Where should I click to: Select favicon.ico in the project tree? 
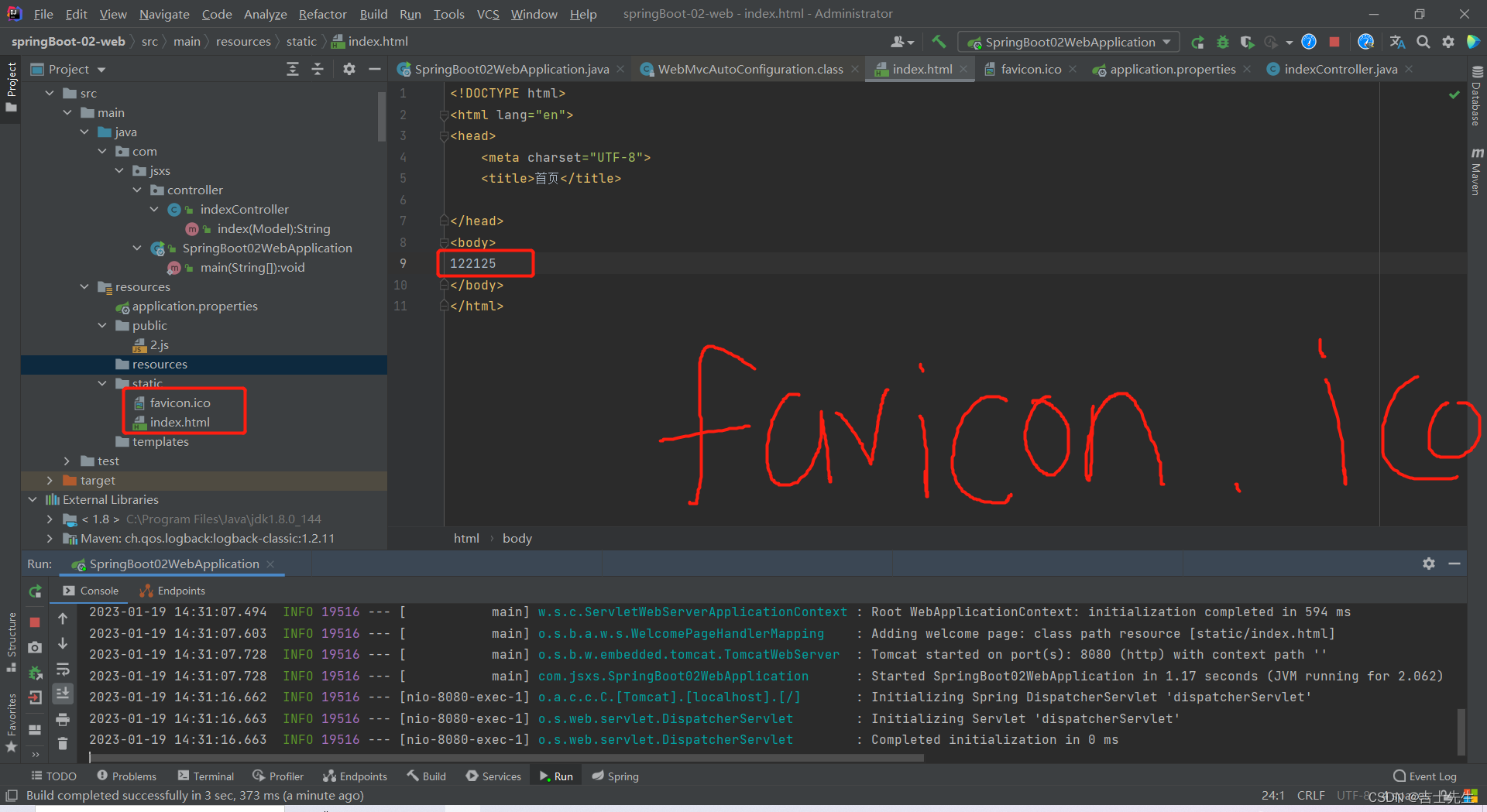[x=180, y=403]
